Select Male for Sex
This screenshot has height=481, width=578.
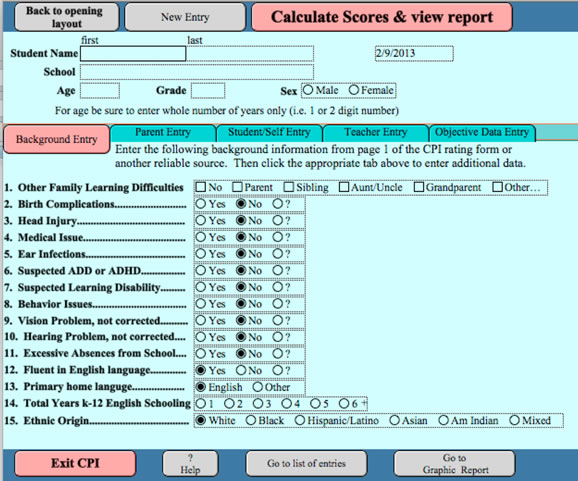[x=308, y=90]
